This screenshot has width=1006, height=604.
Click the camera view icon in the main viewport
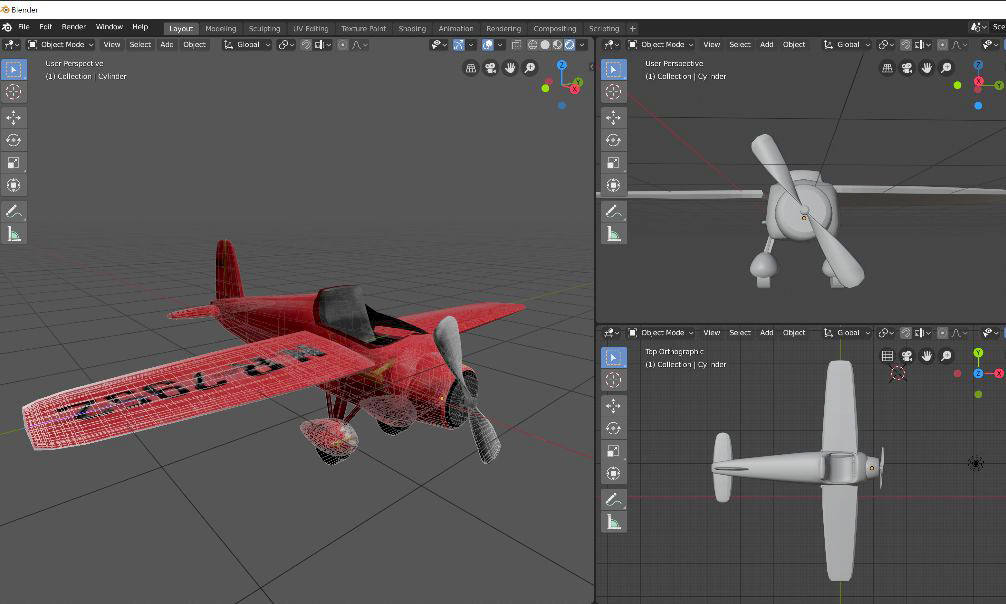[x=490, y=69]
